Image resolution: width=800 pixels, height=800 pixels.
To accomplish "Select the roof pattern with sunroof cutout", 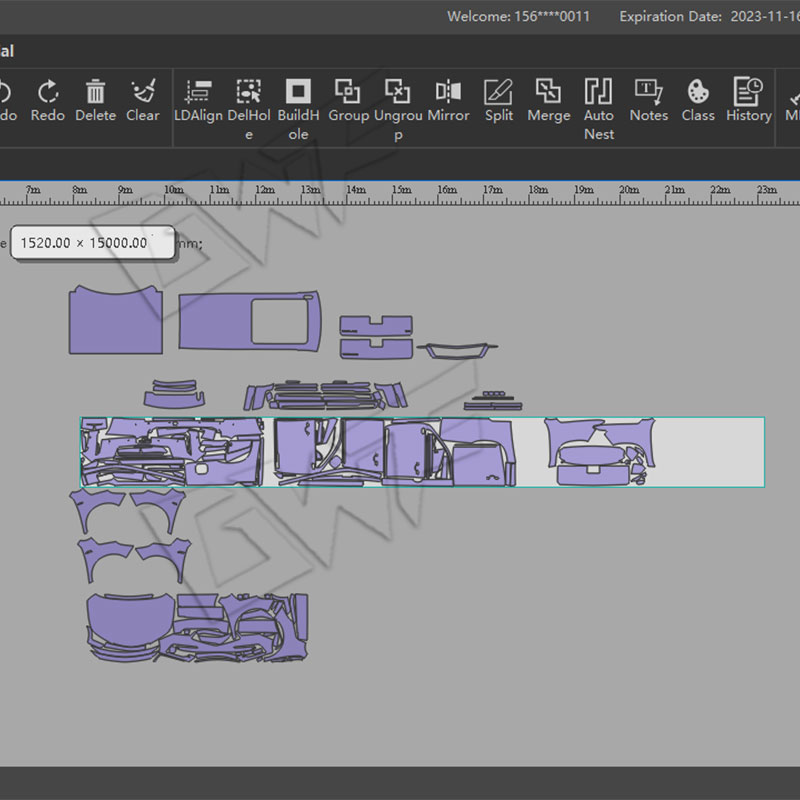I will pyautogui.click(x=215, y=323).
